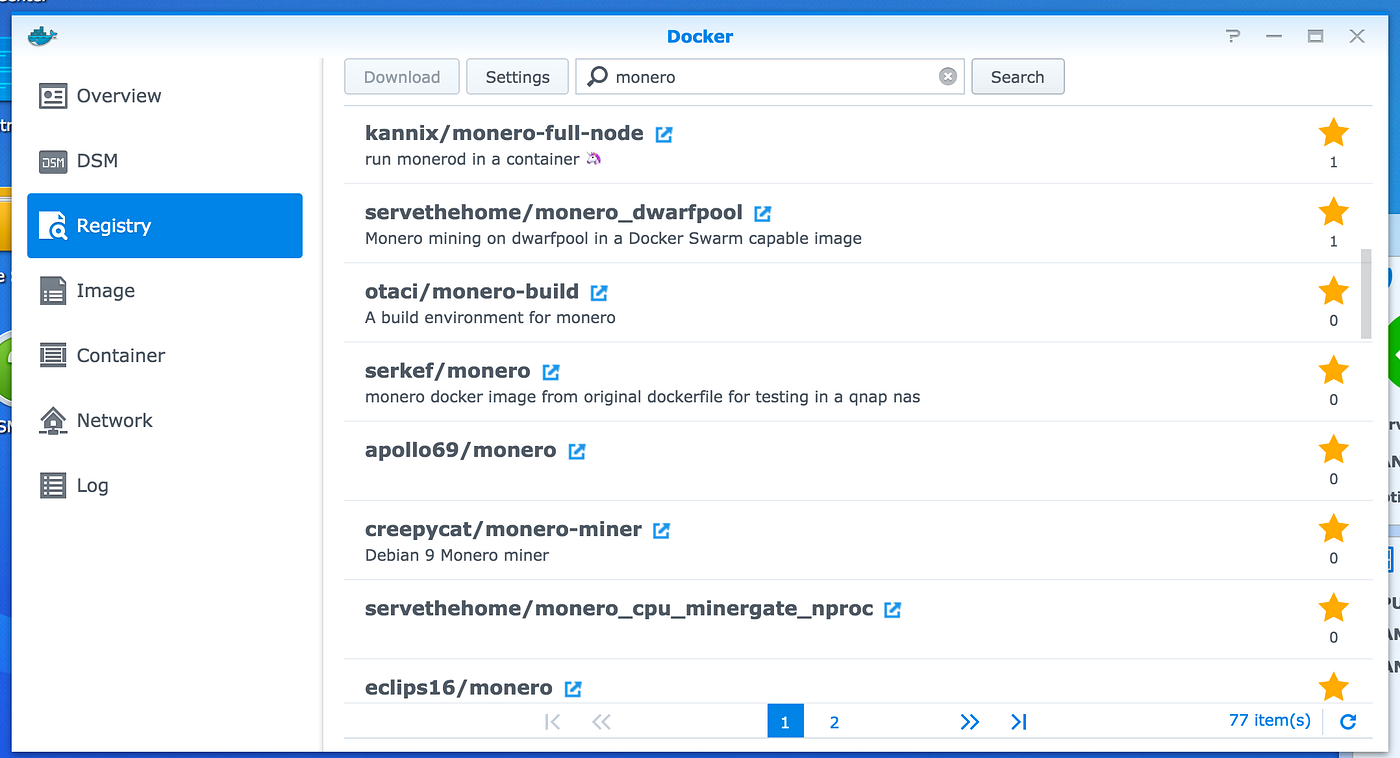Select otaci/monero-build image
The image size is (1400, 758).
858,303
